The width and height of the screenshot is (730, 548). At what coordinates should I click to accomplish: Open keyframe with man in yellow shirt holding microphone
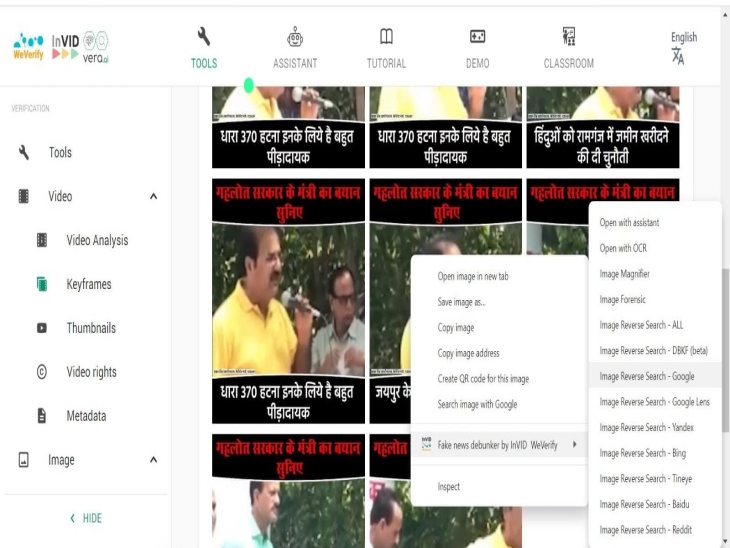point(288,301)
